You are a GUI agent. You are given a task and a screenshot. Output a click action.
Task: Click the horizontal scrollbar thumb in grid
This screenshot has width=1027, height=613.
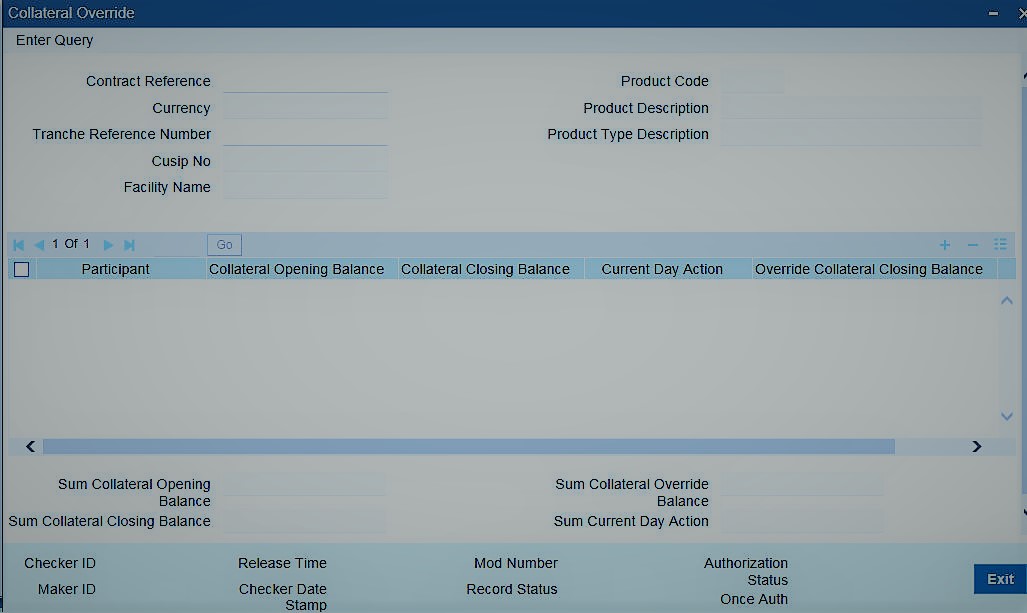point(469,447)
